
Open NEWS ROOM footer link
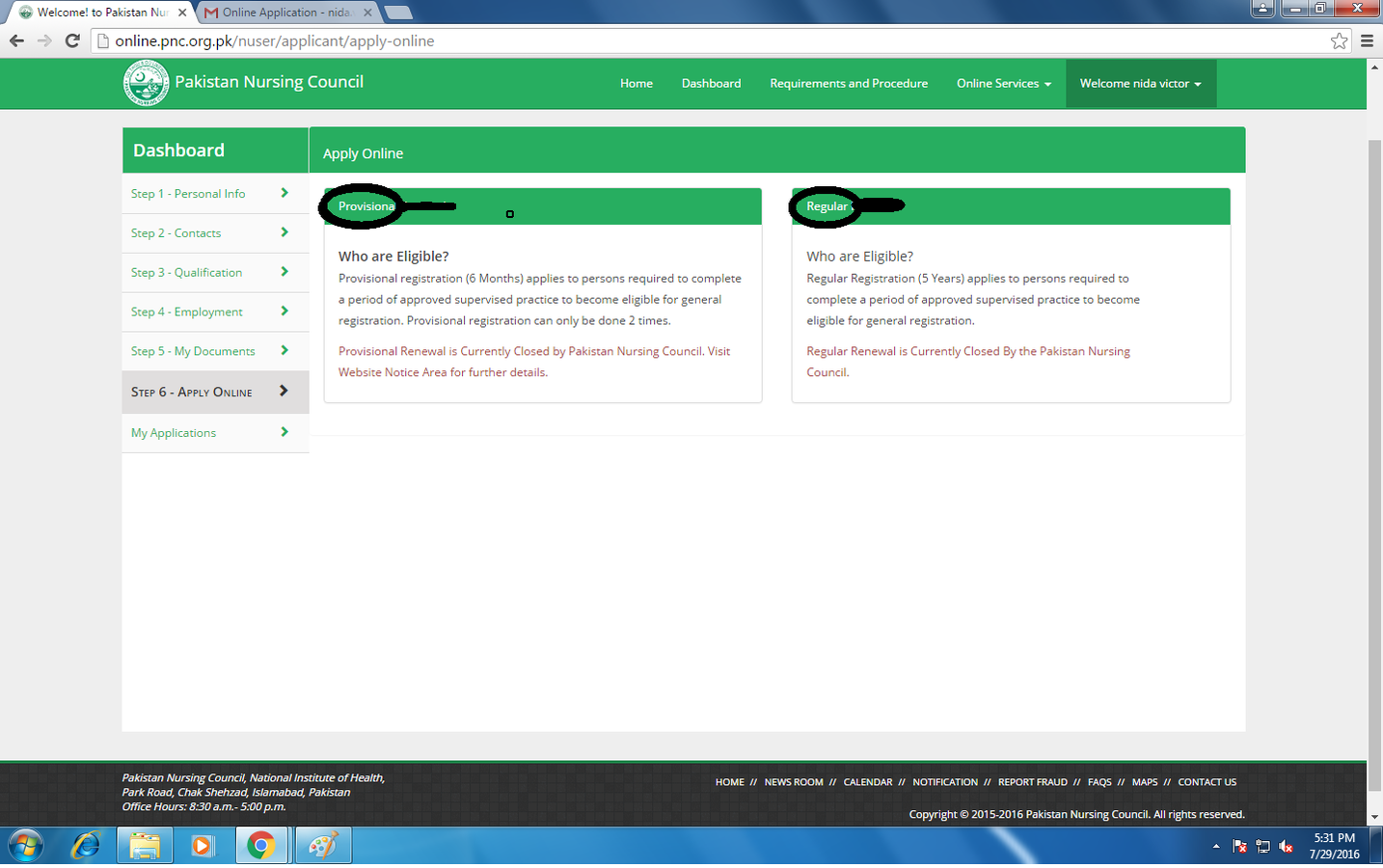coord(794,782)
